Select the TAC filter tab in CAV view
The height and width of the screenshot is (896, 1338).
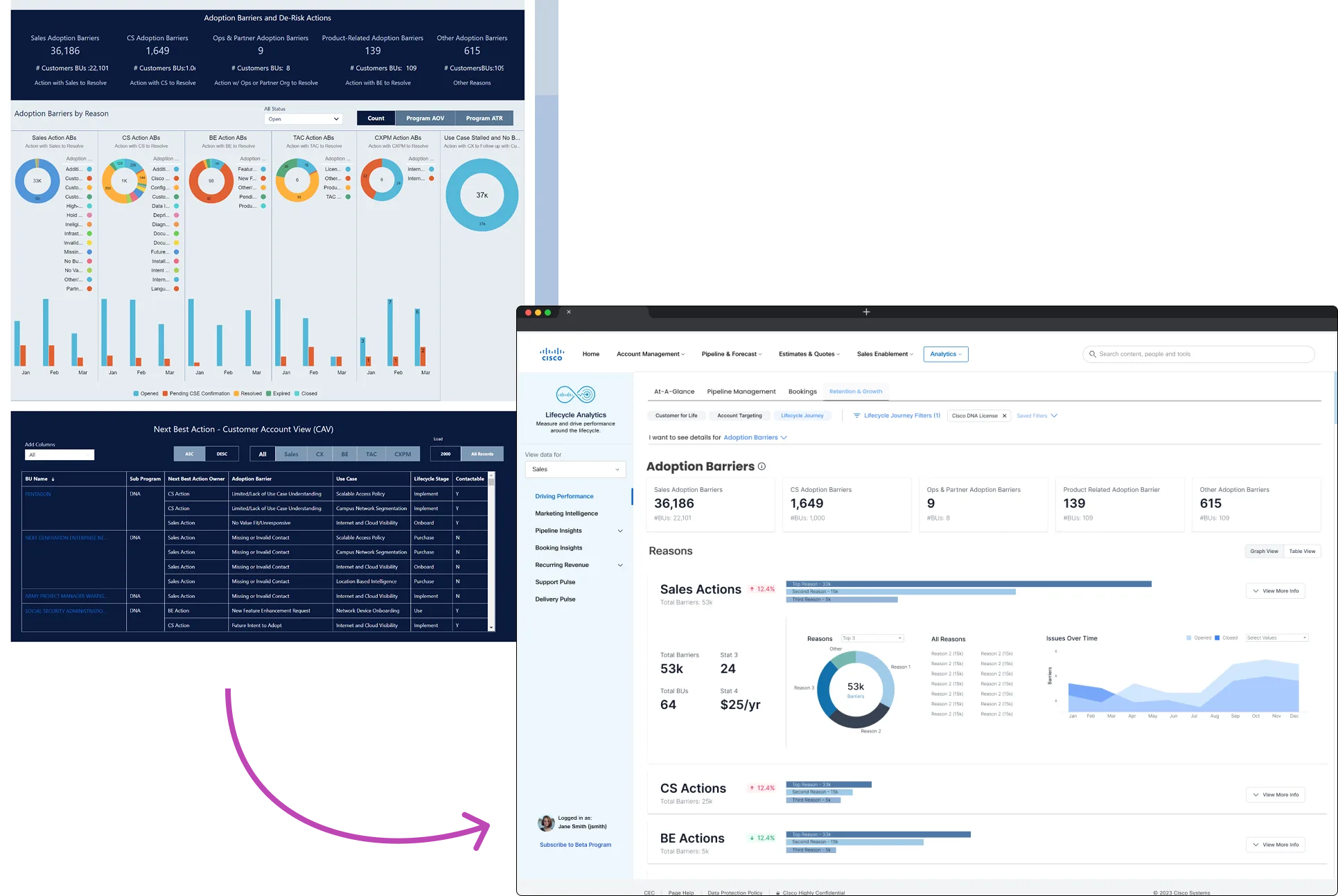[x=371, y=454]
